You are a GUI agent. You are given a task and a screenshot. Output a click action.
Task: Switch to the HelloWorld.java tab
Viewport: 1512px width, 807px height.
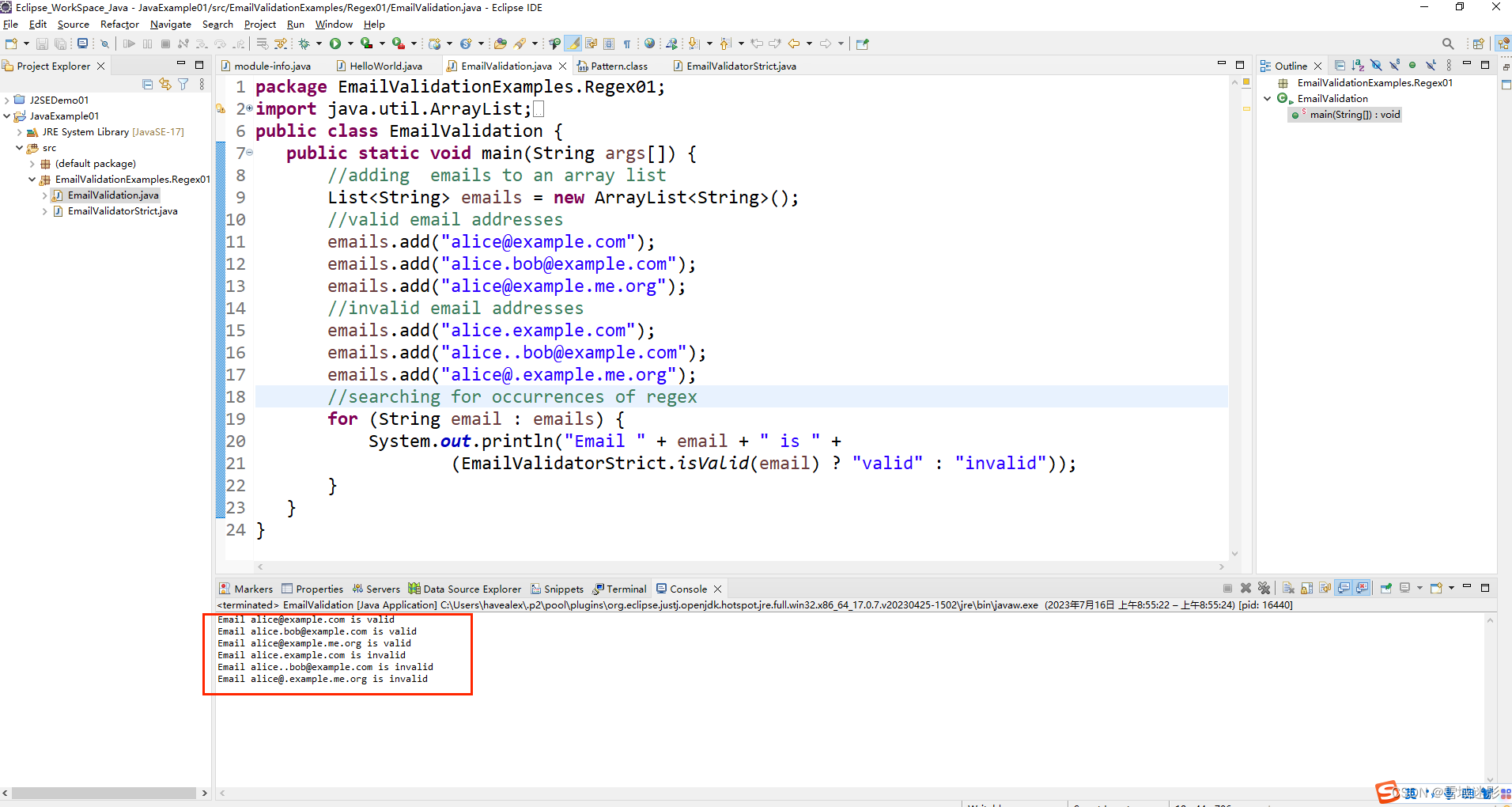pos(379,66)
